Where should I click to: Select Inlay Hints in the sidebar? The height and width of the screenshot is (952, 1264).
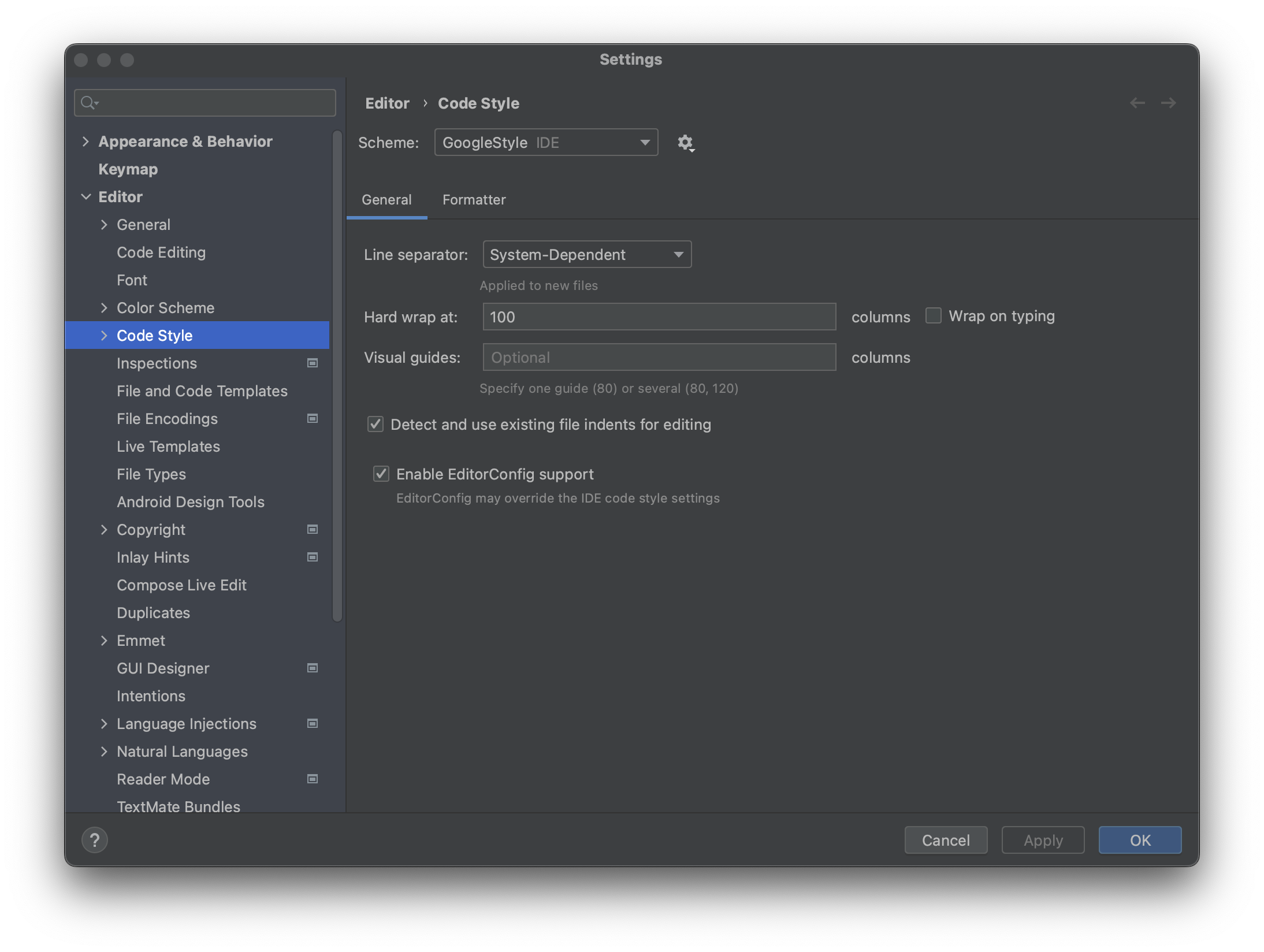[x=153, y=557]
